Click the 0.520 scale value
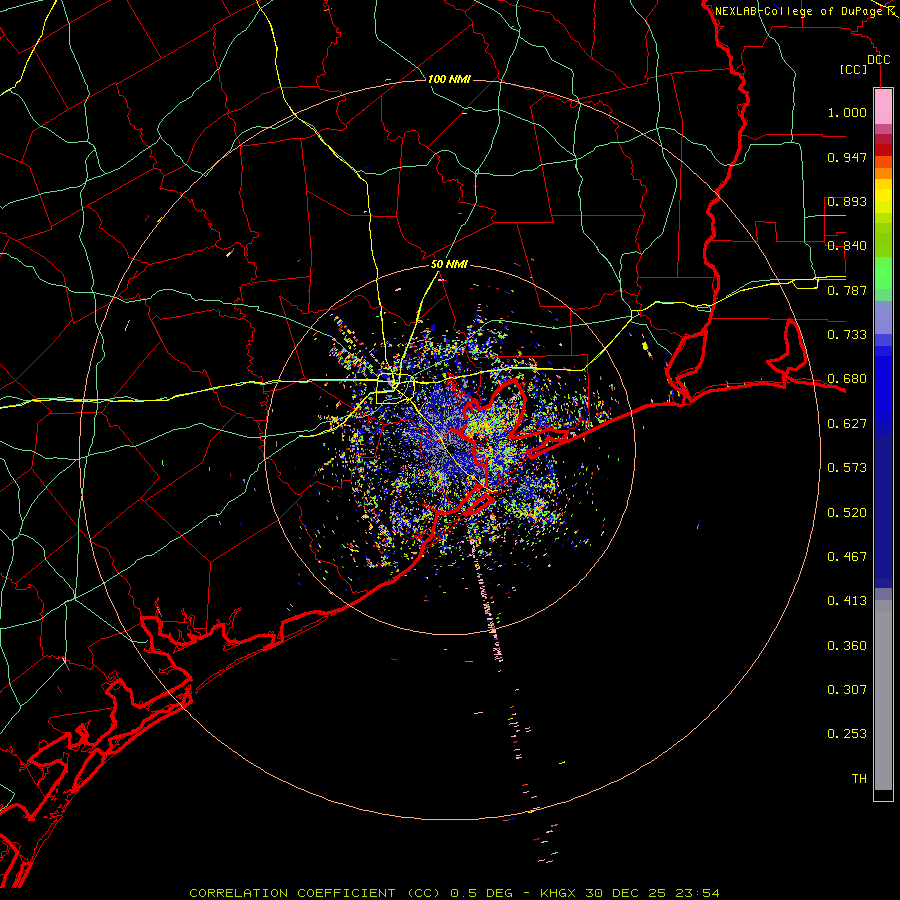The width and height of the screenshot is (900, 900). coord(847,513)
